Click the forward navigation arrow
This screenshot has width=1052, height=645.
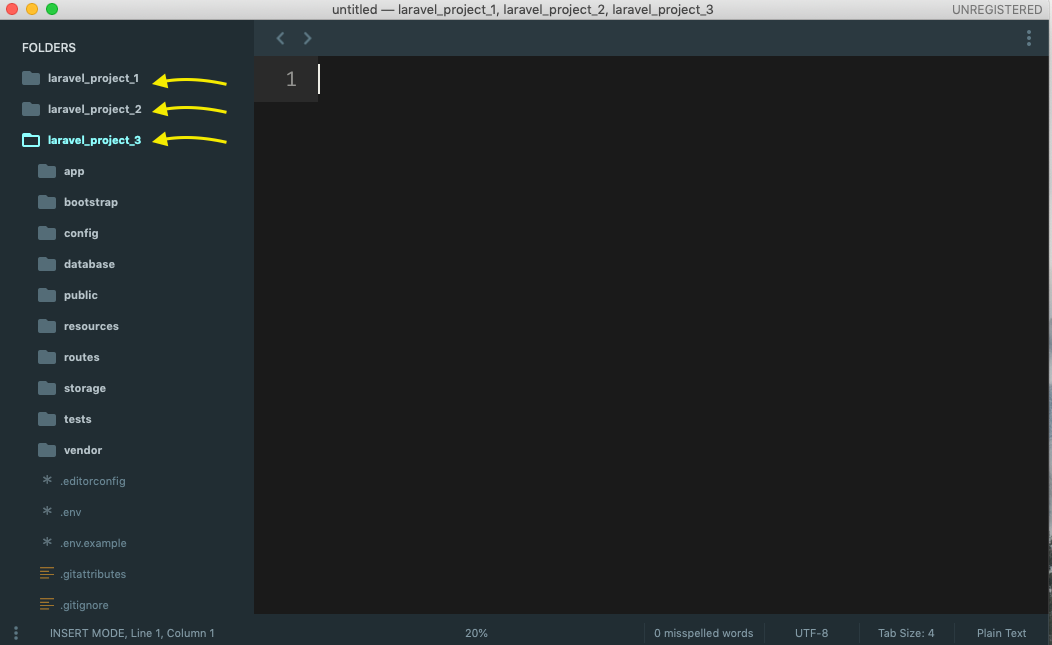(x=307, y=38)
